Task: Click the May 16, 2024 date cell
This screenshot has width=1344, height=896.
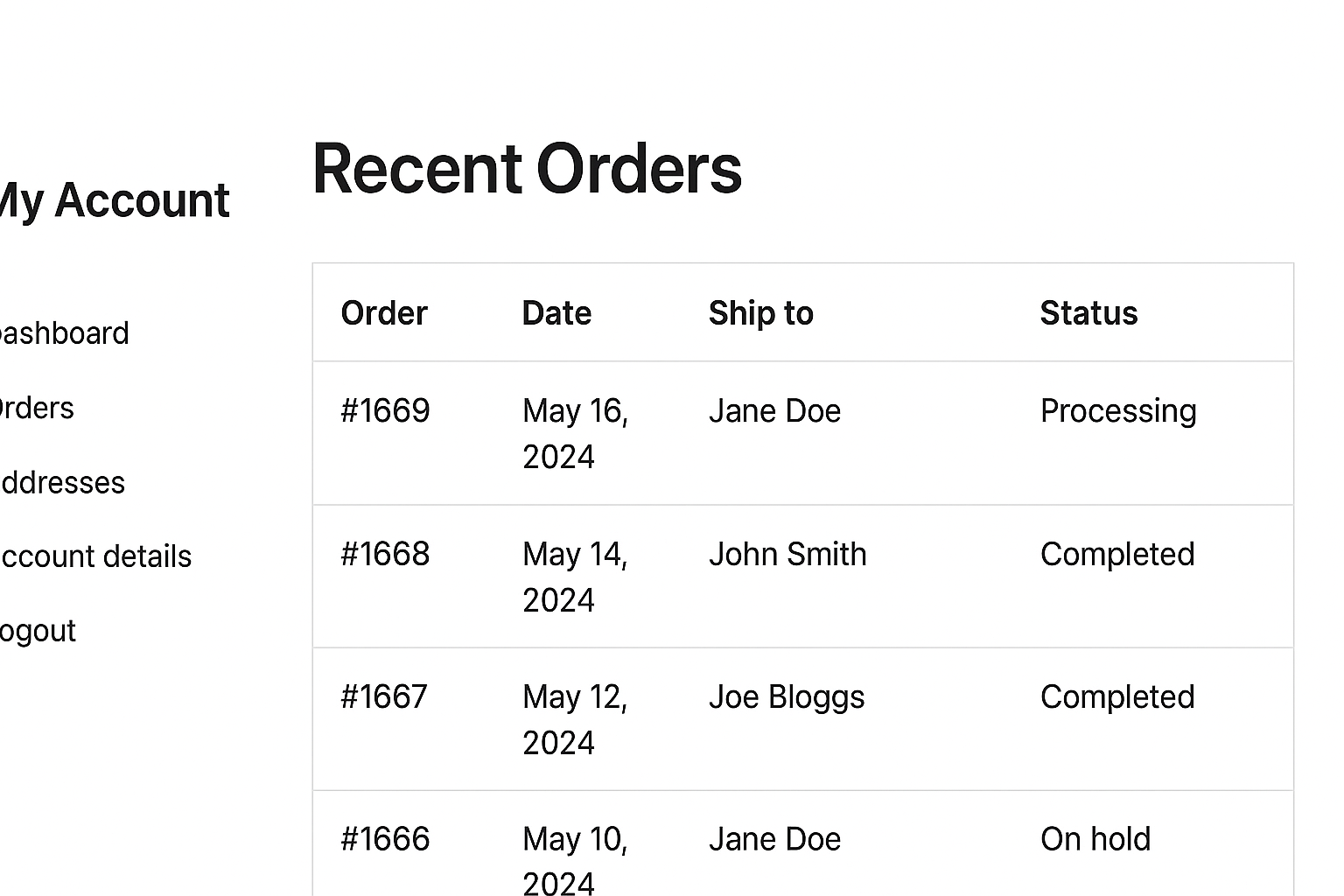Action: [x=575, y=433]
